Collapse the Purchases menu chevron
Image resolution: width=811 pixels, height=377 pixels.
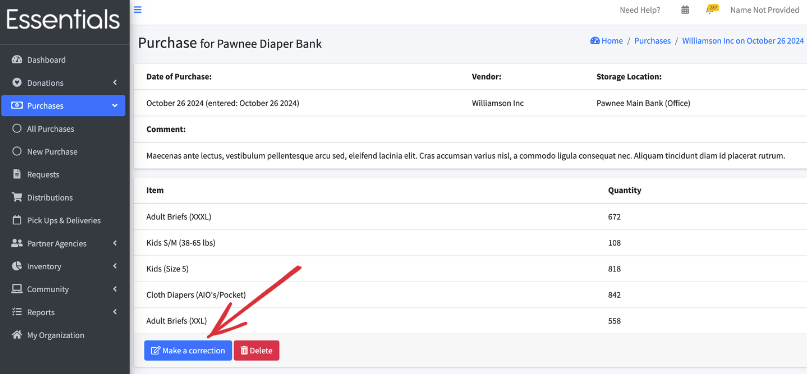115,105
